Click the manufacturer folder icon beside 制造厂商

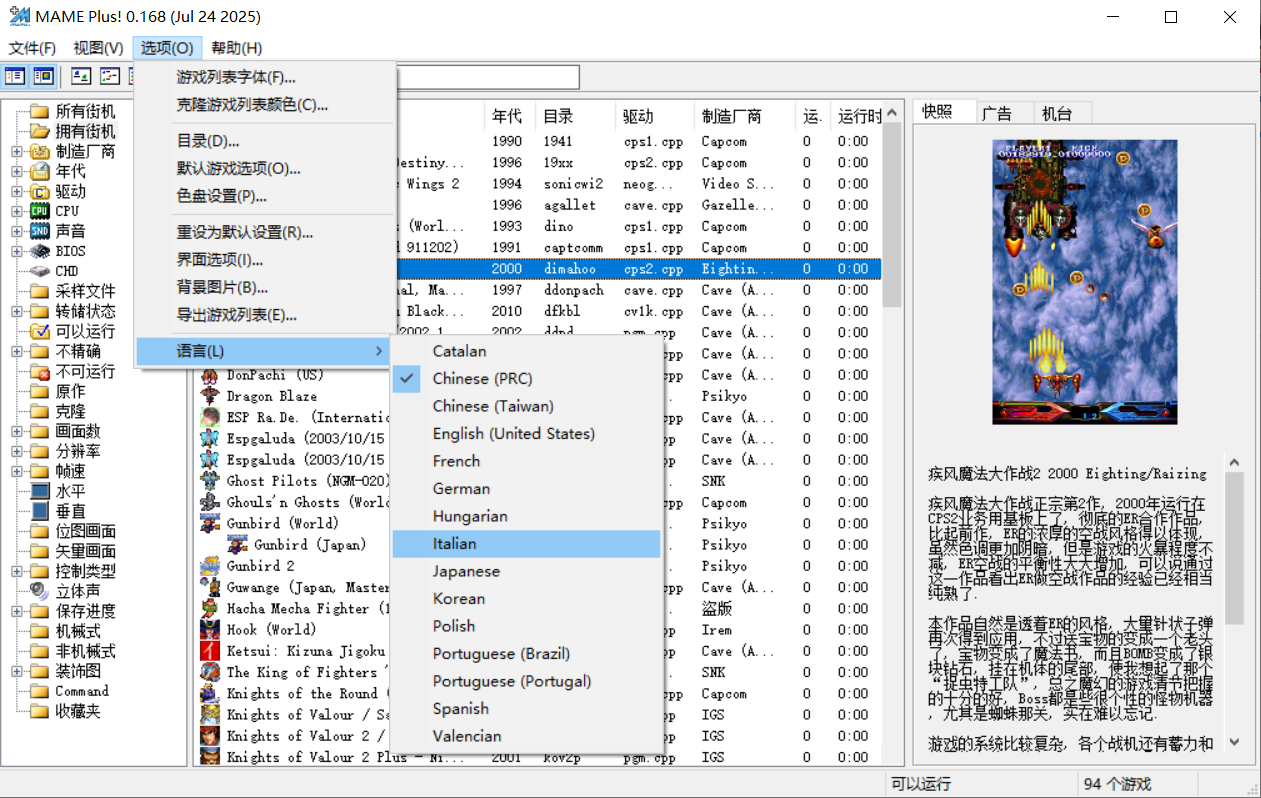(x=39, y=151)
